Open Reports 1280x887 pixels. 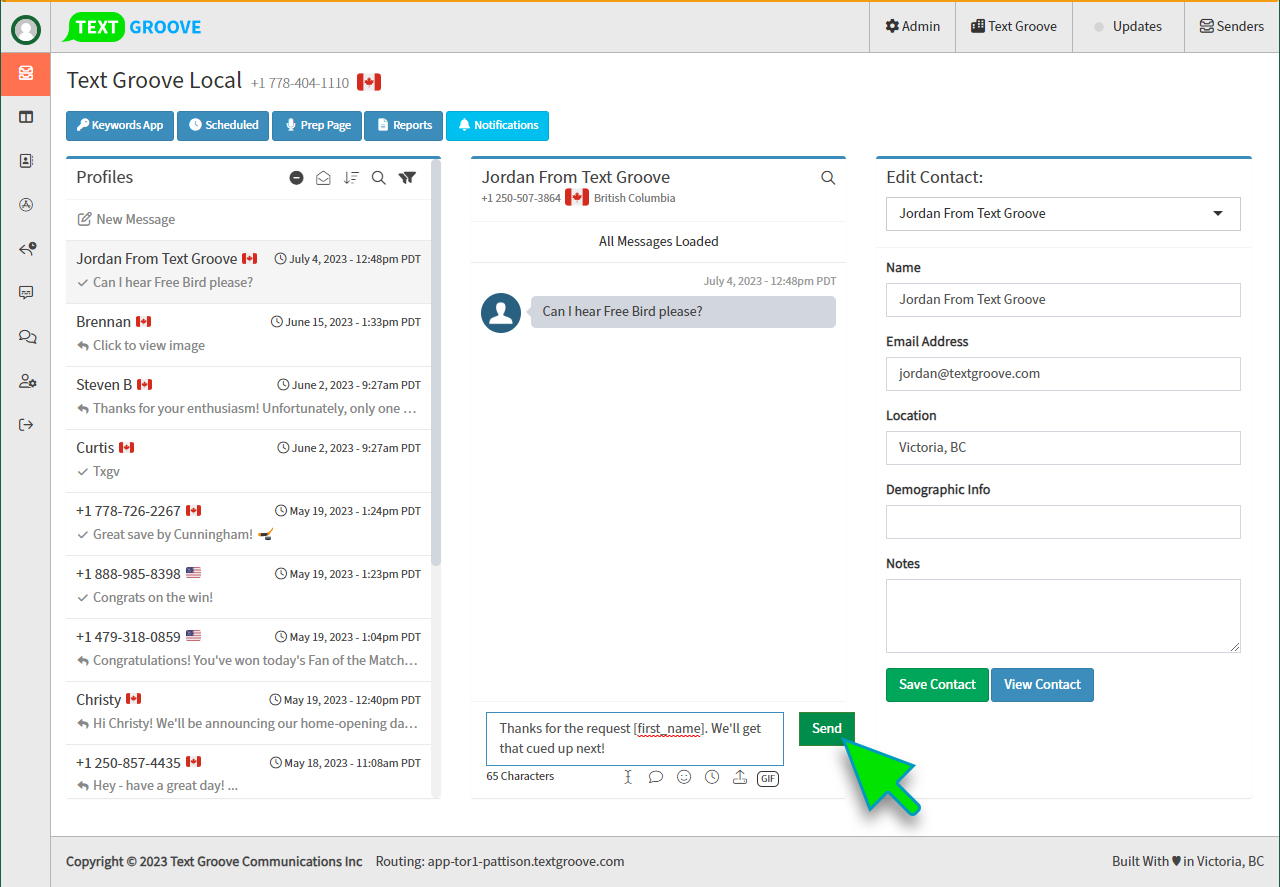tap(404, 126)
